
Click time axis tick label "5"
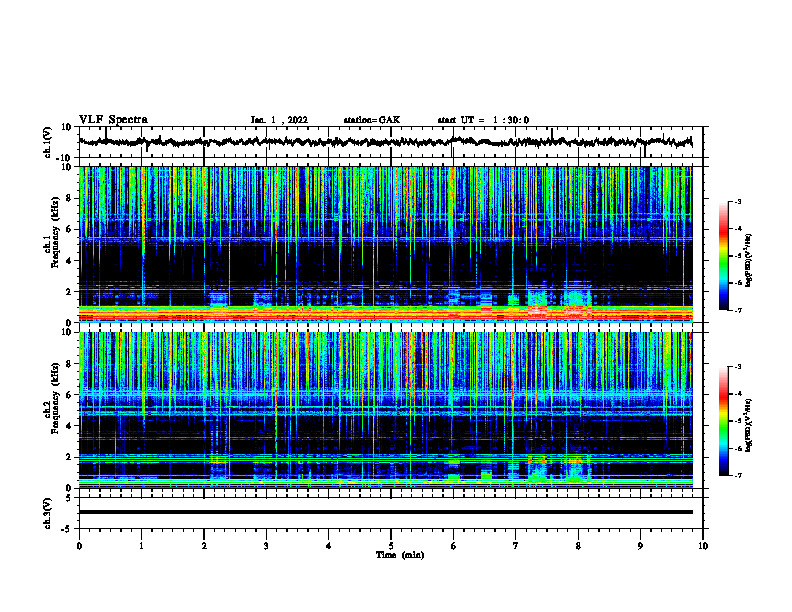tap(391, 546)
